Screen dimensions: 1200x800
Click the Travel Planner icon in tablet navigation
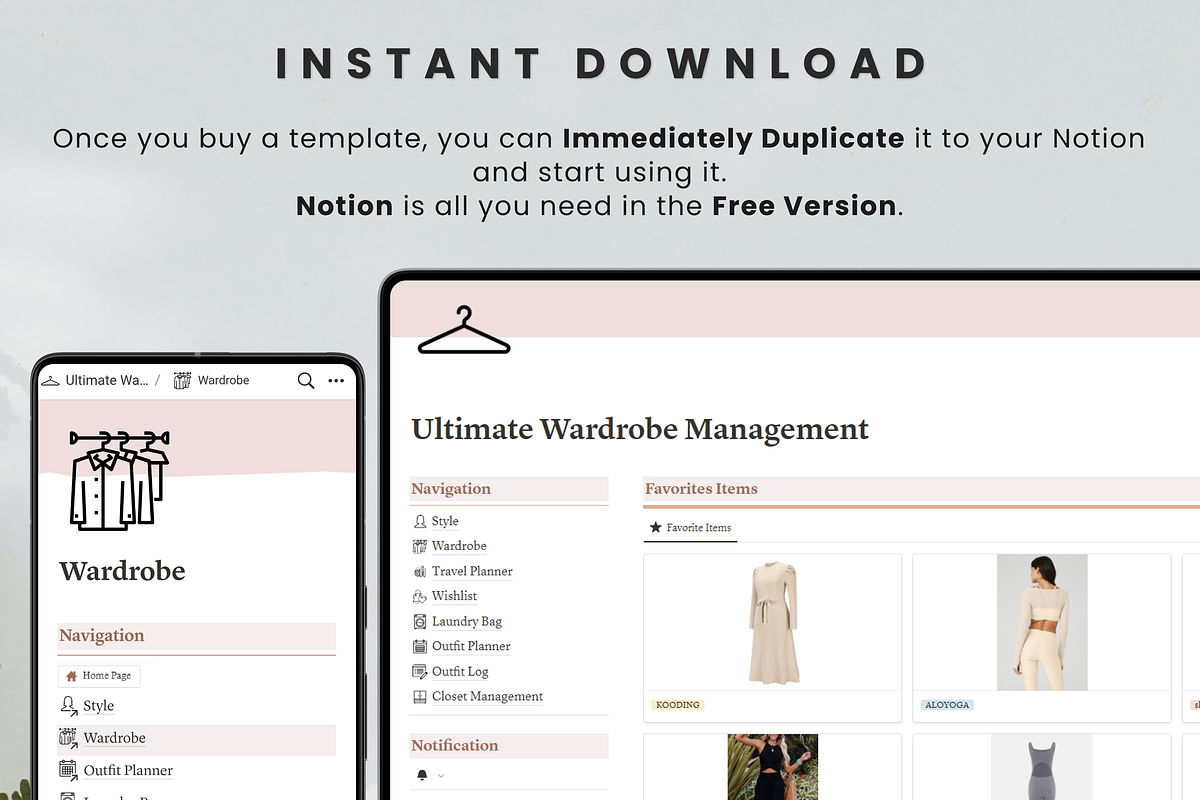pyautogui.click(x=420, y=571)
